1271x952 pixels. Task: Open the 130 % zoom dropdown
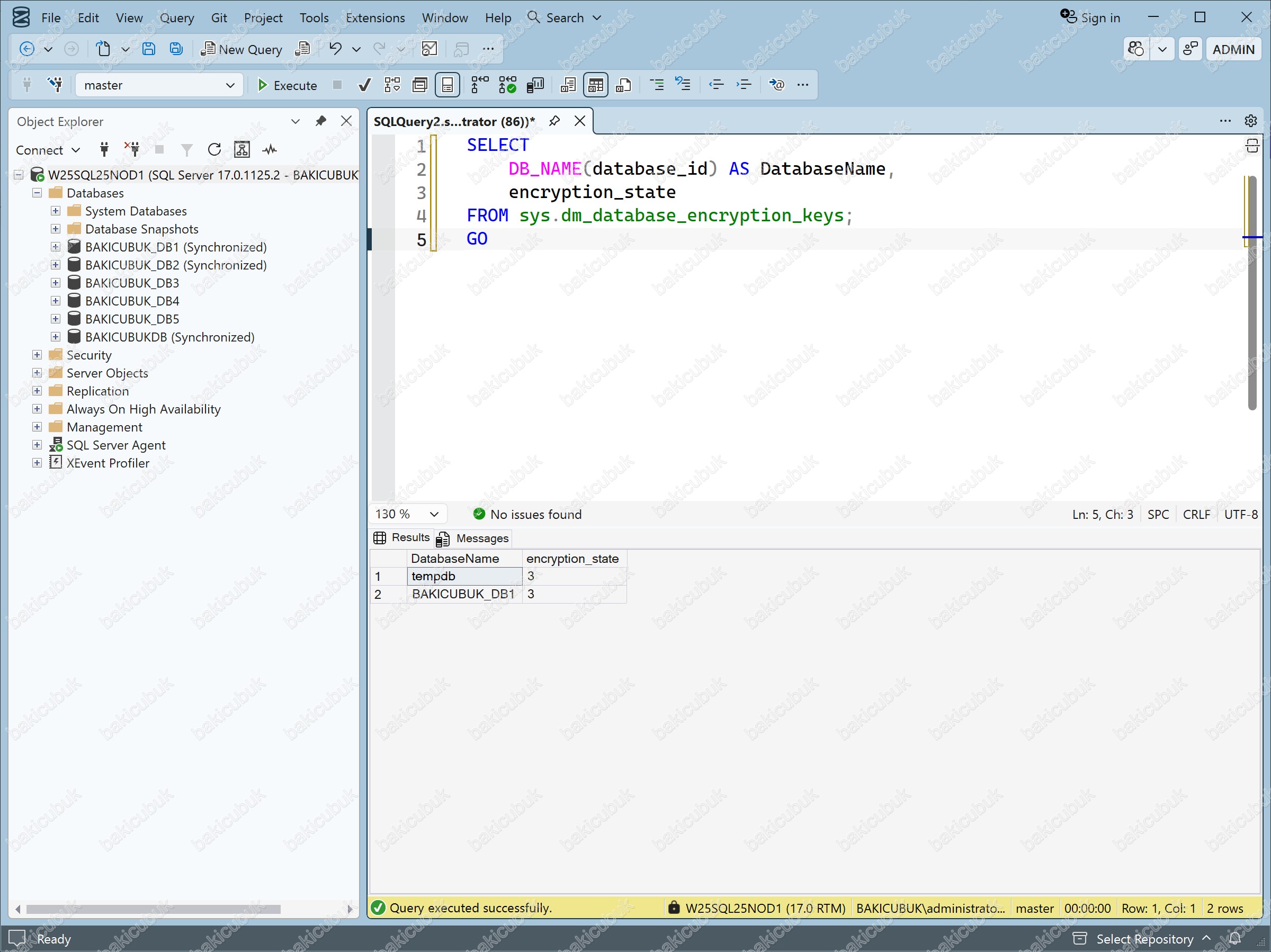point(407,514)
